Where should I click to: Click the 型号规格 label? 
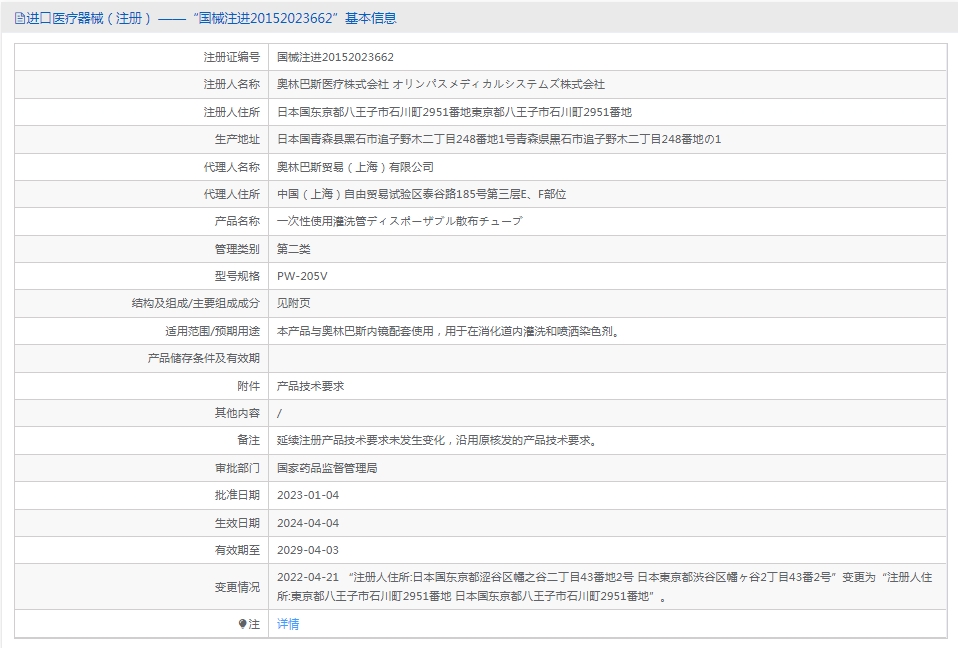(237, 276)
